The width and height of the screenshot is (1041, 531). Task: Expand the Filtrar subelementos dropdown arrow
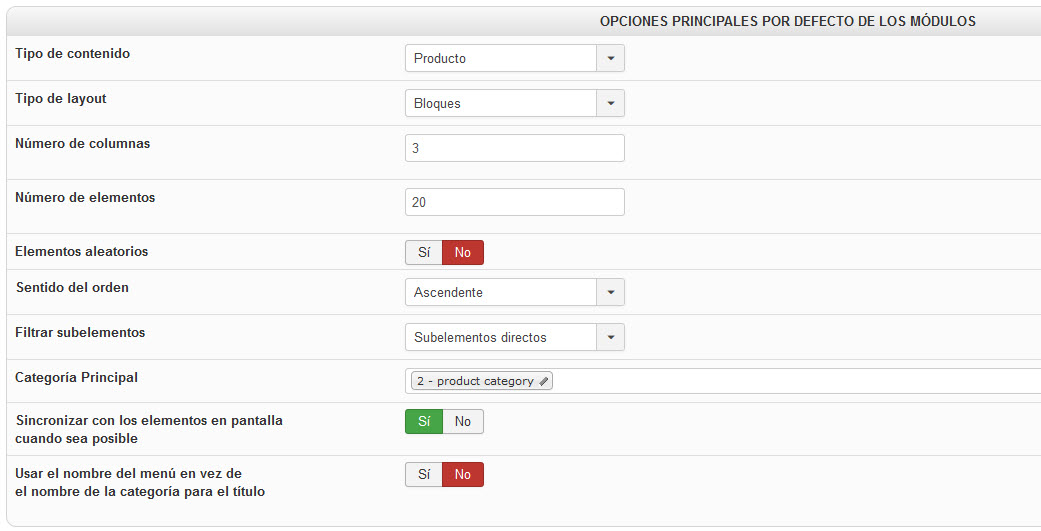point(610,337)
